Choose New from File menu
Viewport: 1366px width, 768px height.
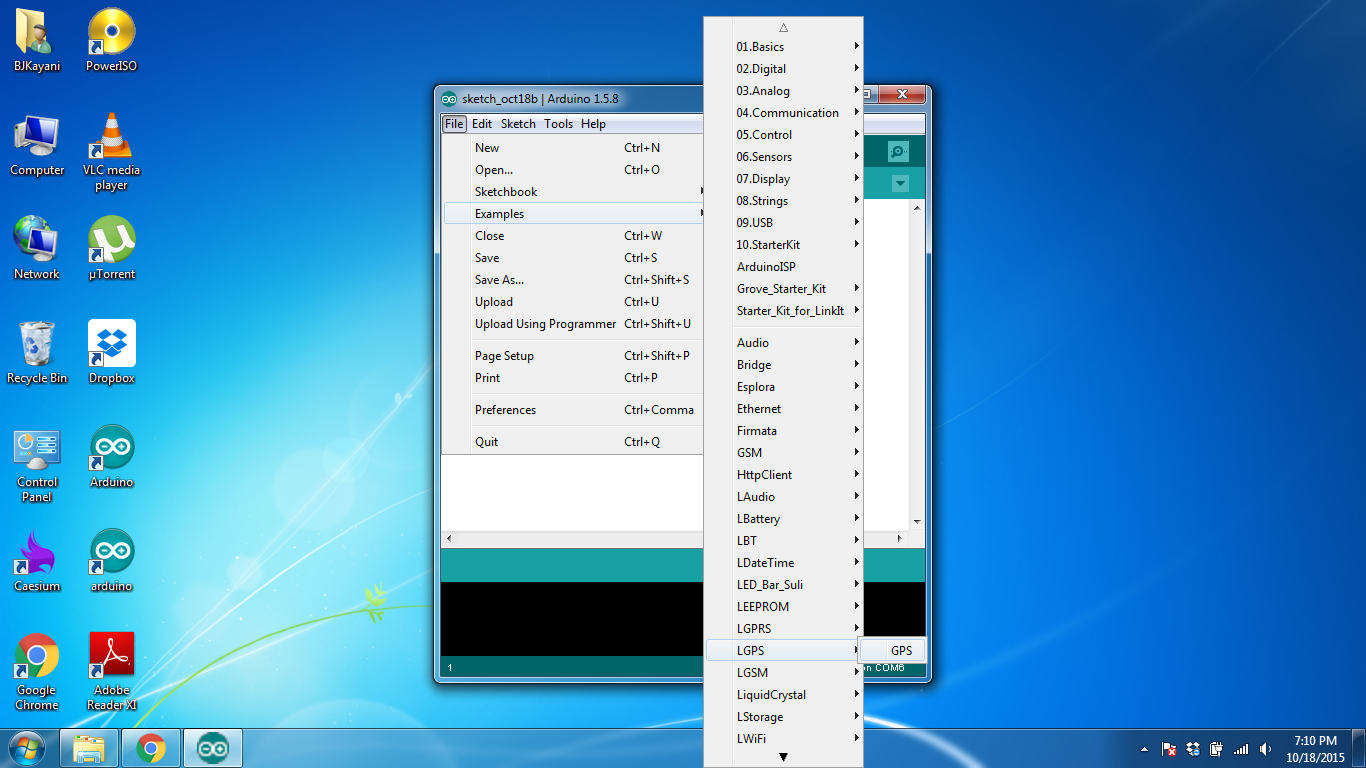pos(574,148)
